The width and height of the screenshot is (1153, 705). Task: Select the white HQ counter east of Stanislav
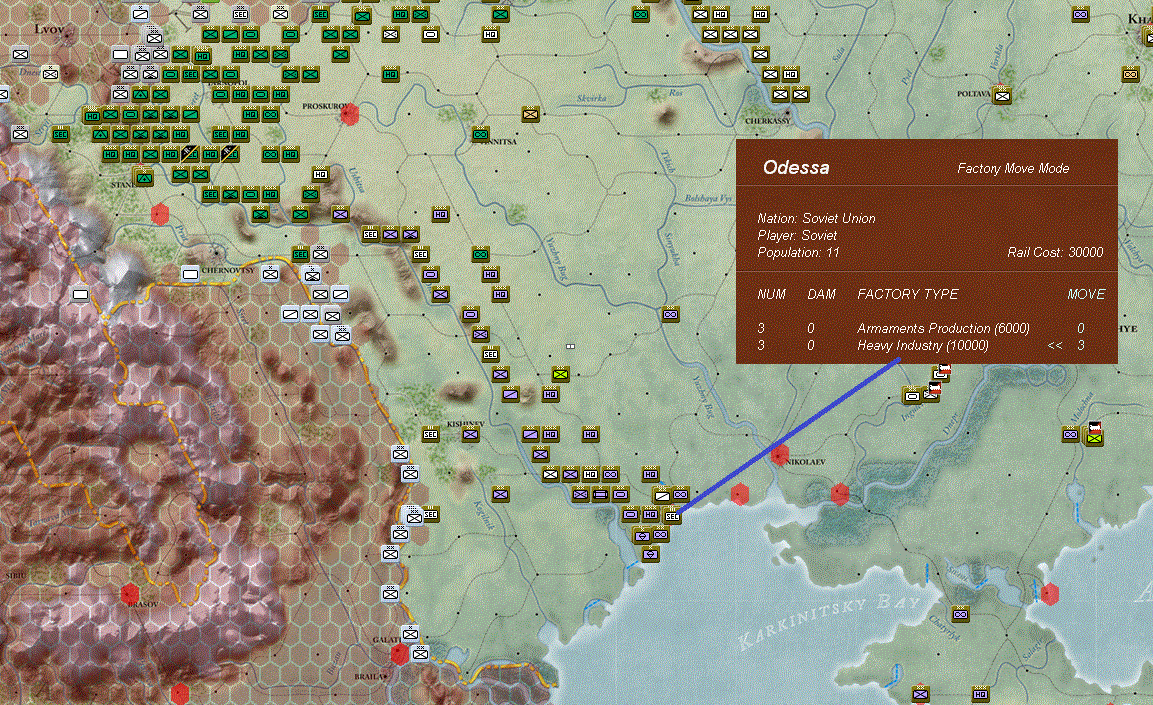(x=320, y=174)
